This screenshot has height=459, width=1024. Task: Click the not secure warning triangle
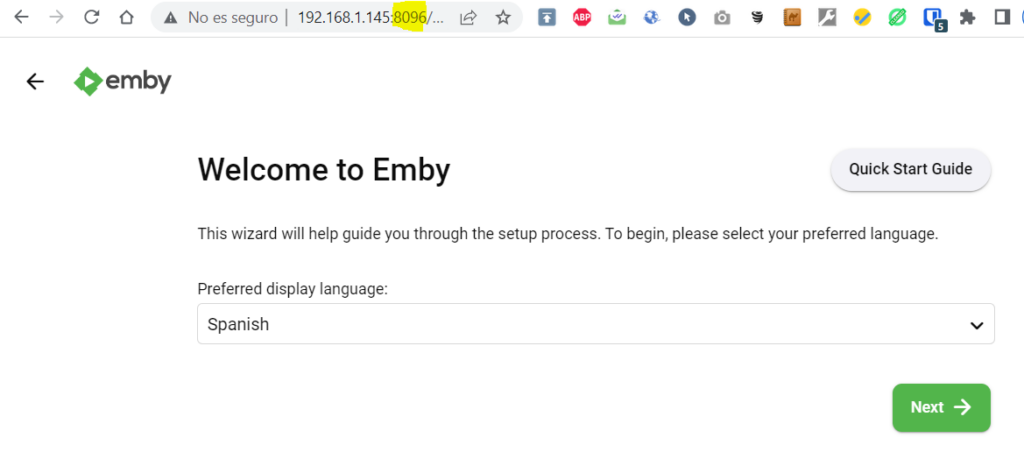[170, 18]
